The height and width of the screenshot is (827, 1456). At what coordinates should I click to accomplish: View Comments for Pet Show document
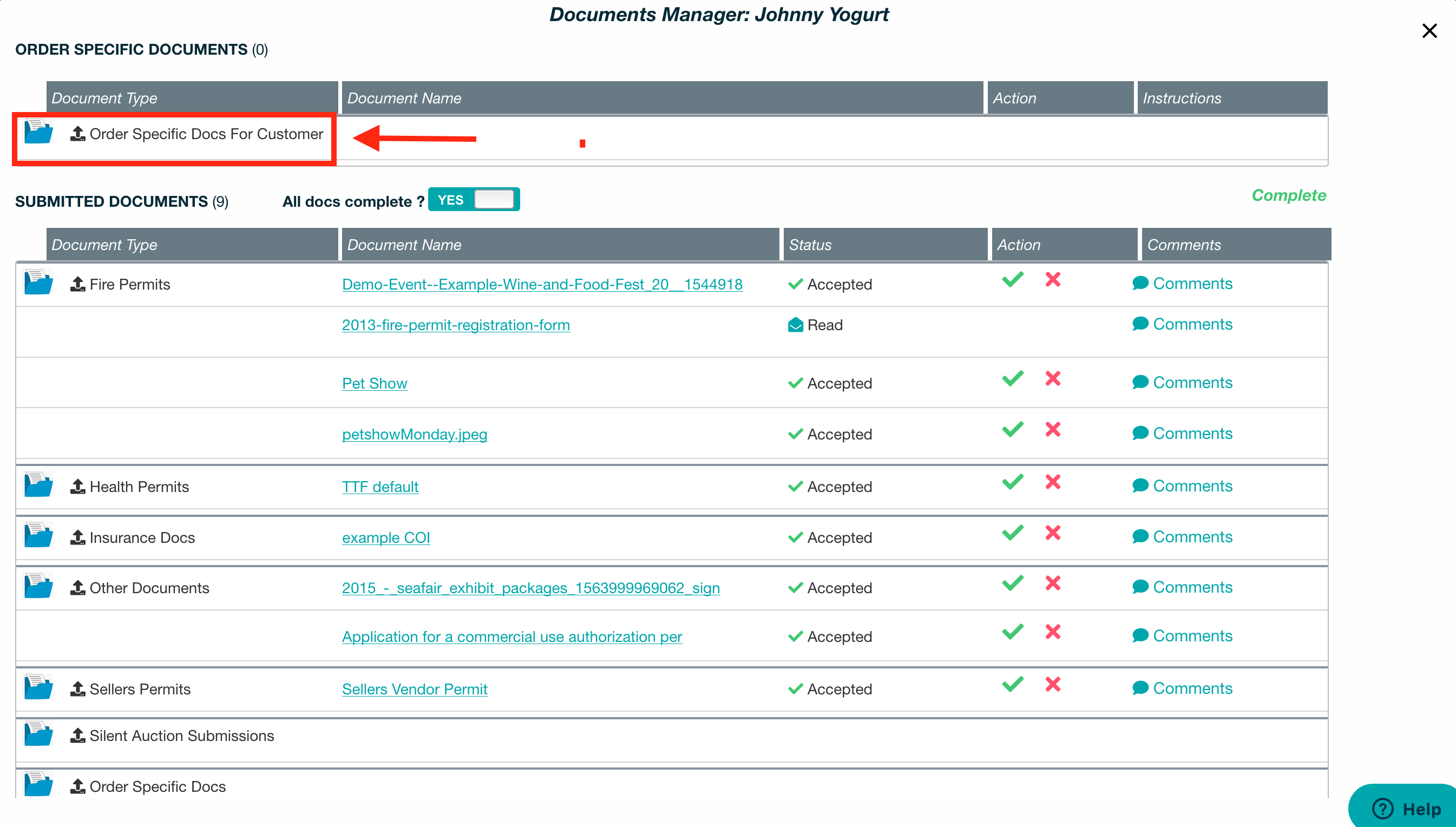click(x=1182, y=382)
